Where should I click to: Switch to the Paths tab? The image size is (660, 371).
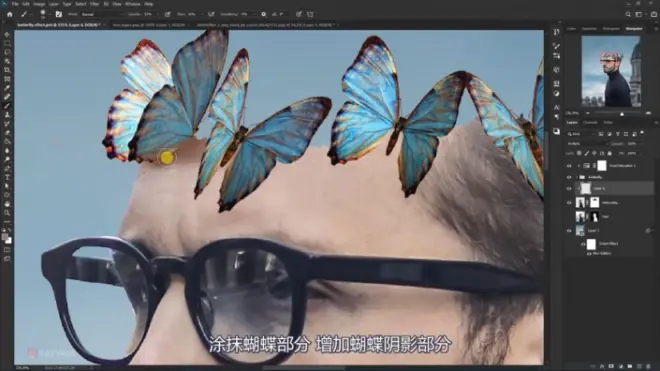pos(608,123)
